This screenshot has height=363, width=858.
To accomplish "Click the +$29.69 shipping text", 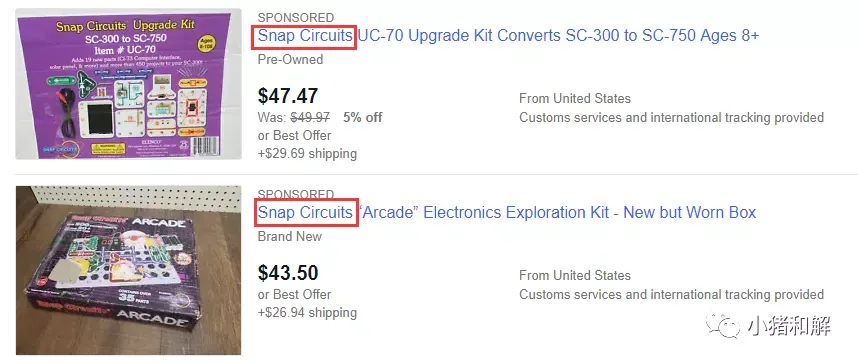I will point(307,154).
